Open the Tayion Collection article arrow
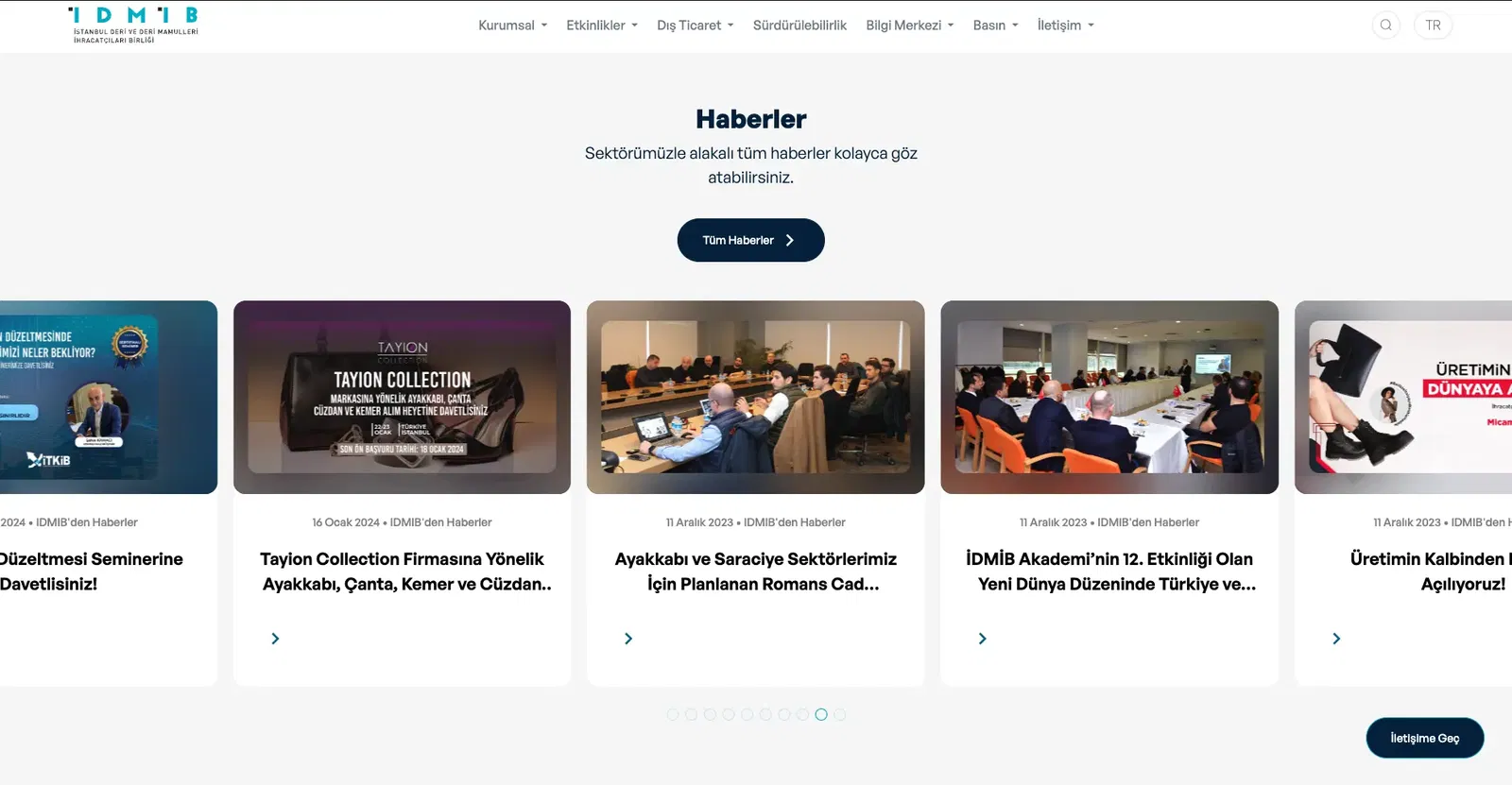The height and width of the screenshot is (785, 1512). pyautogui.click(x=275, y=639)
